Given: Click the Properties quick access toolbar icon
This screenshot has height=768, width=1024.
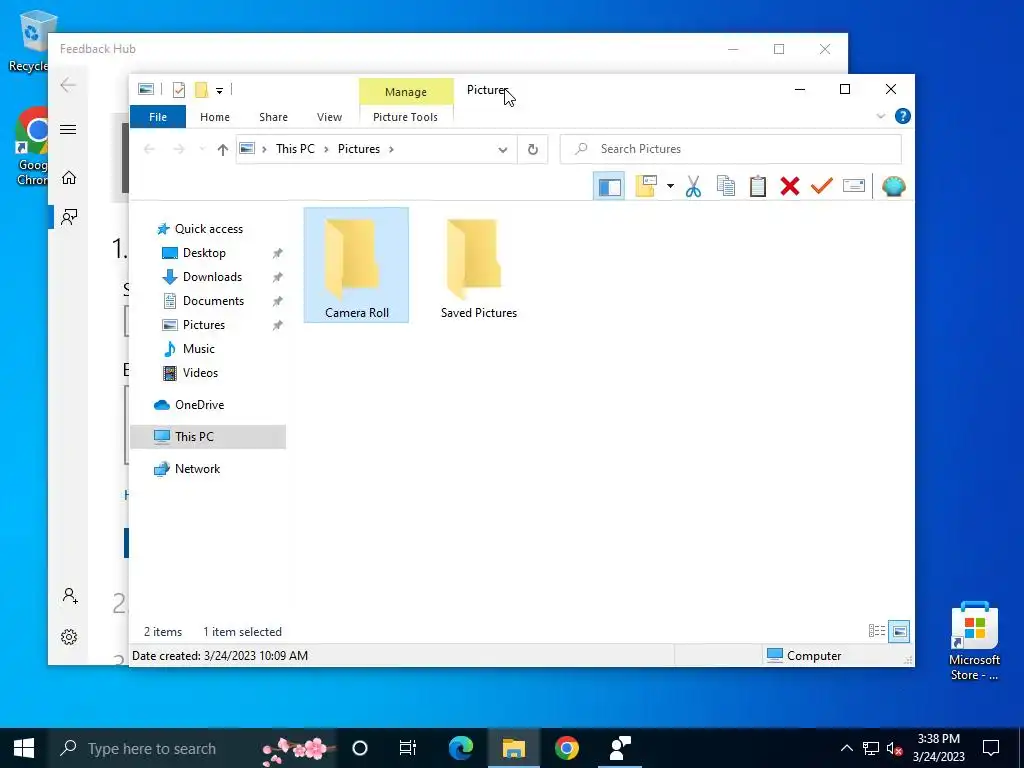Looking at the screenshot, I should pos(178,90).
